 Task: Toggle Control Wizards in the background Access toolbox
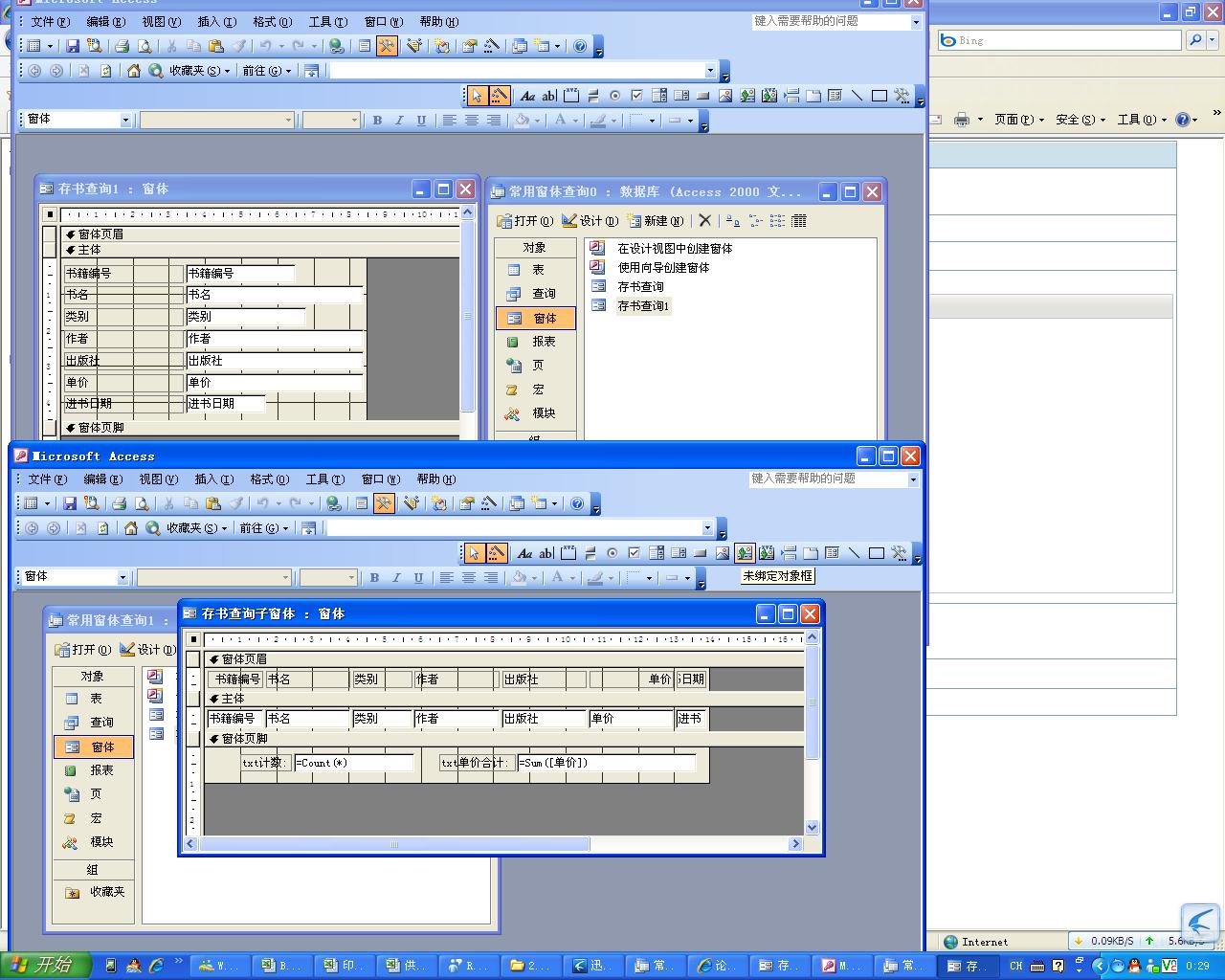click(x=499, y=96)
